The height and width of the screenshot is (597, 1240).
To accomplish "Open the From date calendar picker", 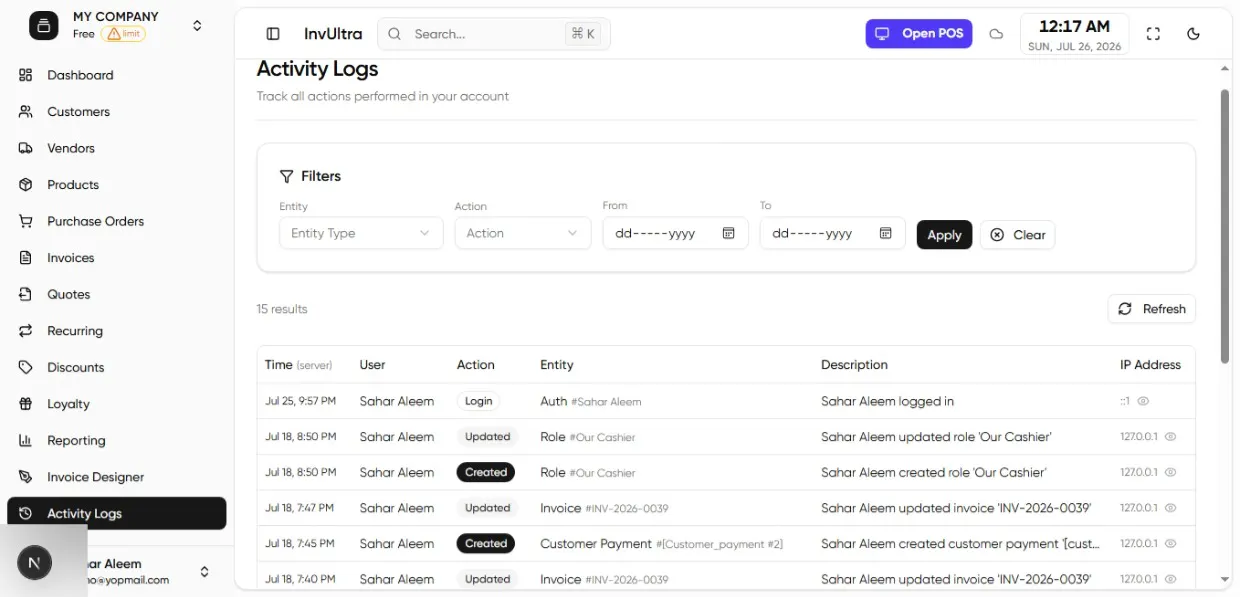I will tap(729, 233).
